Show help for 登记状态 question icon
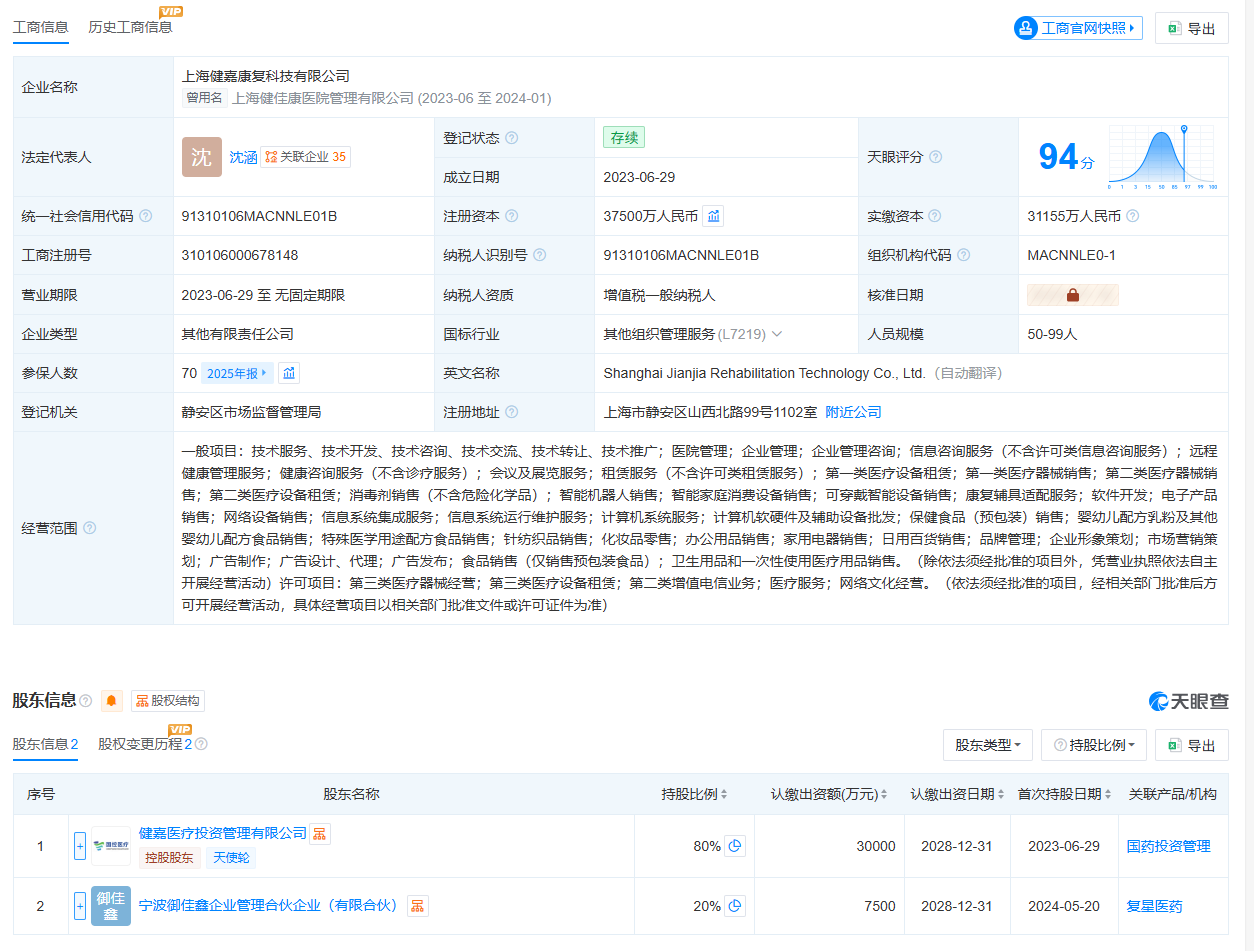 [x=512, y=138]
